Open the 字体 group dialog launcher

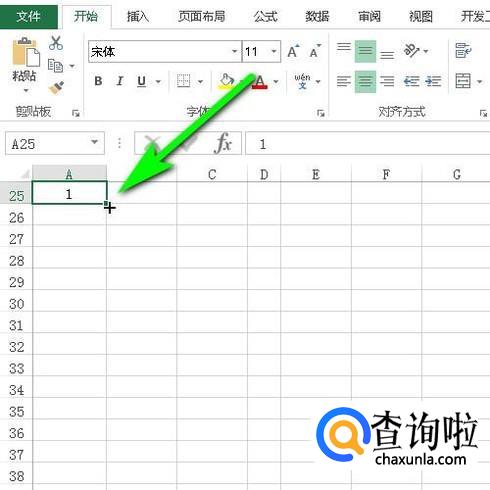tap(321, 113)
